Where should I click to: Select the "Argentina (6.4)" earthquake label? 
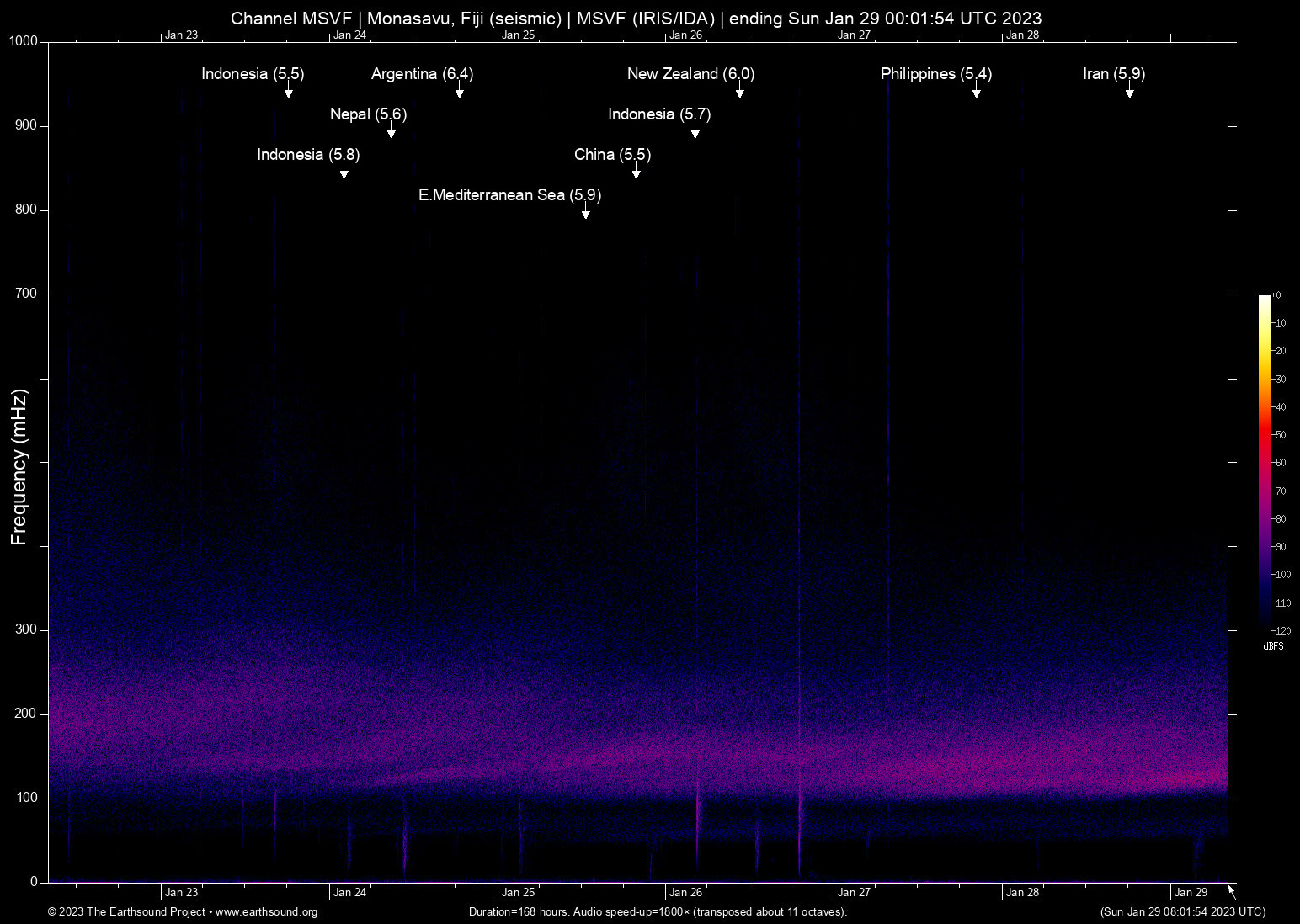pyautogui.click(x=423, y=74)
